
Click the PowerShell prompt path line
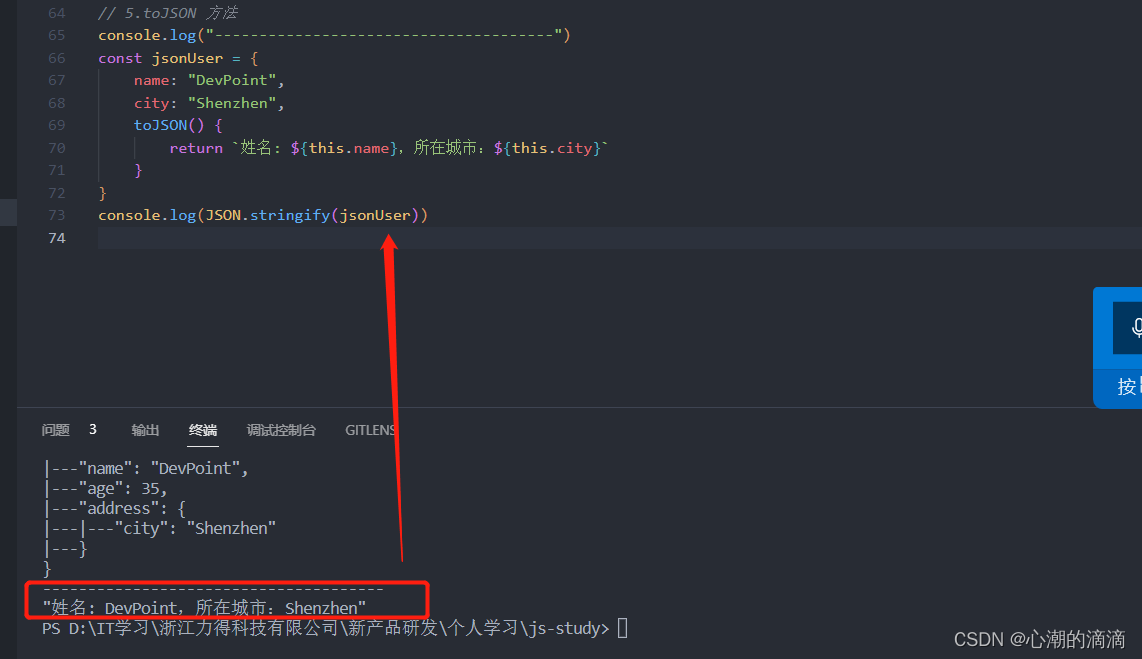(326, 628)
